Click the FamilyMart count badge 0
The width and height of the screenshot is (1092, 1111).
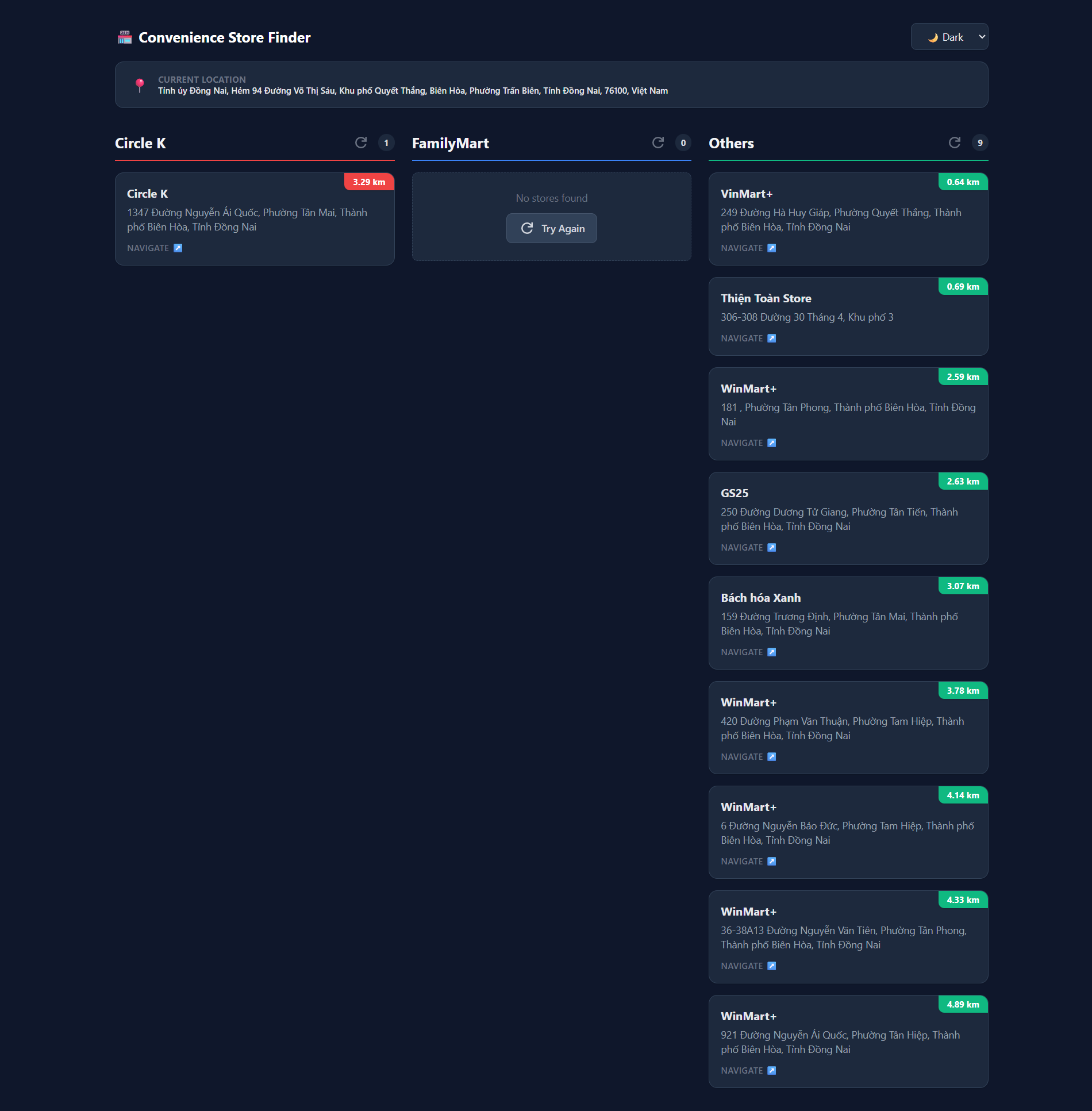683,143
